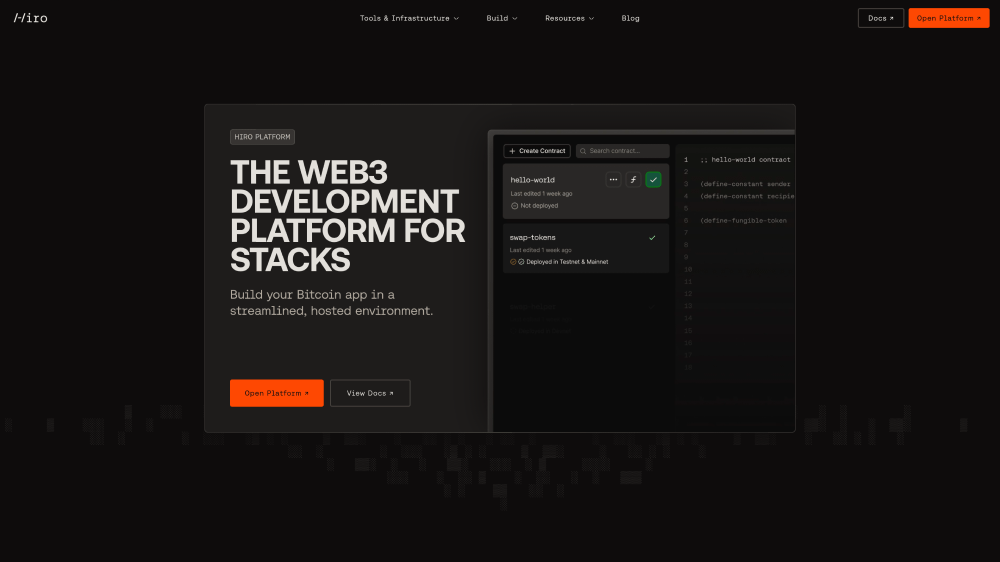
Task: Go to the Blog page
Action: pyautogui.click(x=630, y=18)
